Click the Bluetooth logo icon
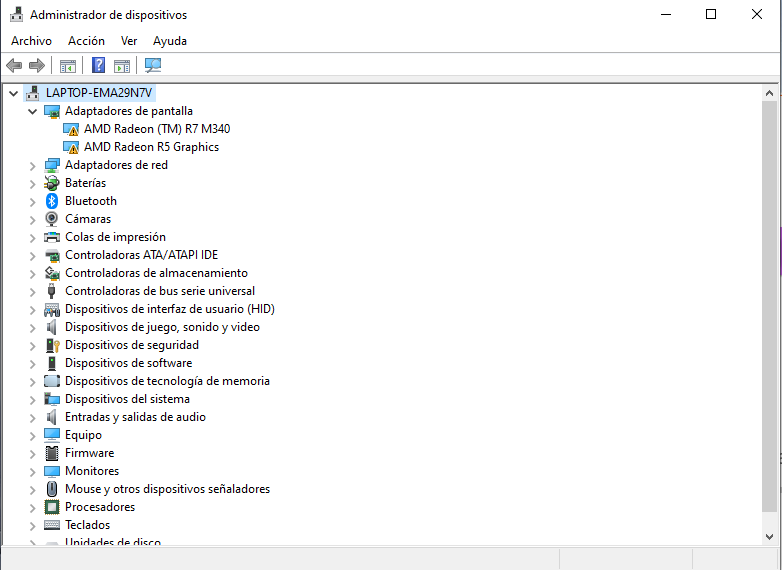782x570 pixels. pos(52,201)
